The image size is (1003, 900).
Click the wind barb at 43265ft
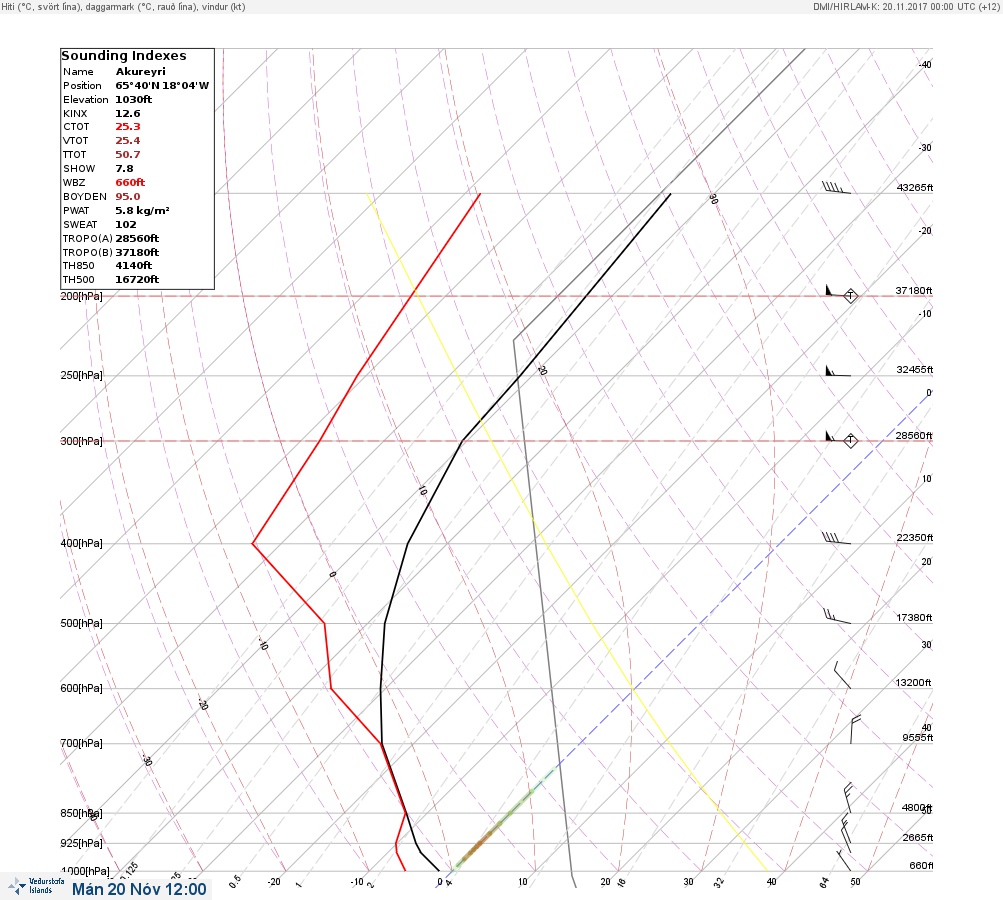point(836,187)
